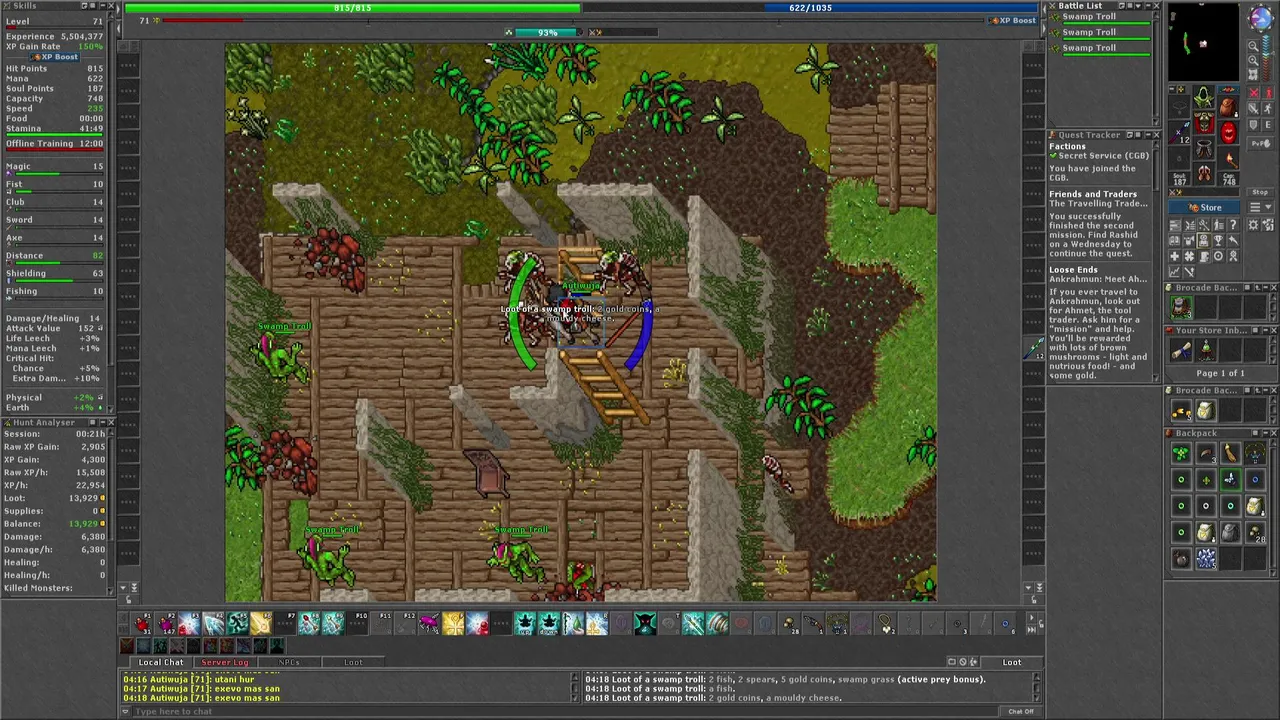
Task: Select the right-side Loot tab
Action: [x=1012, y=662]
